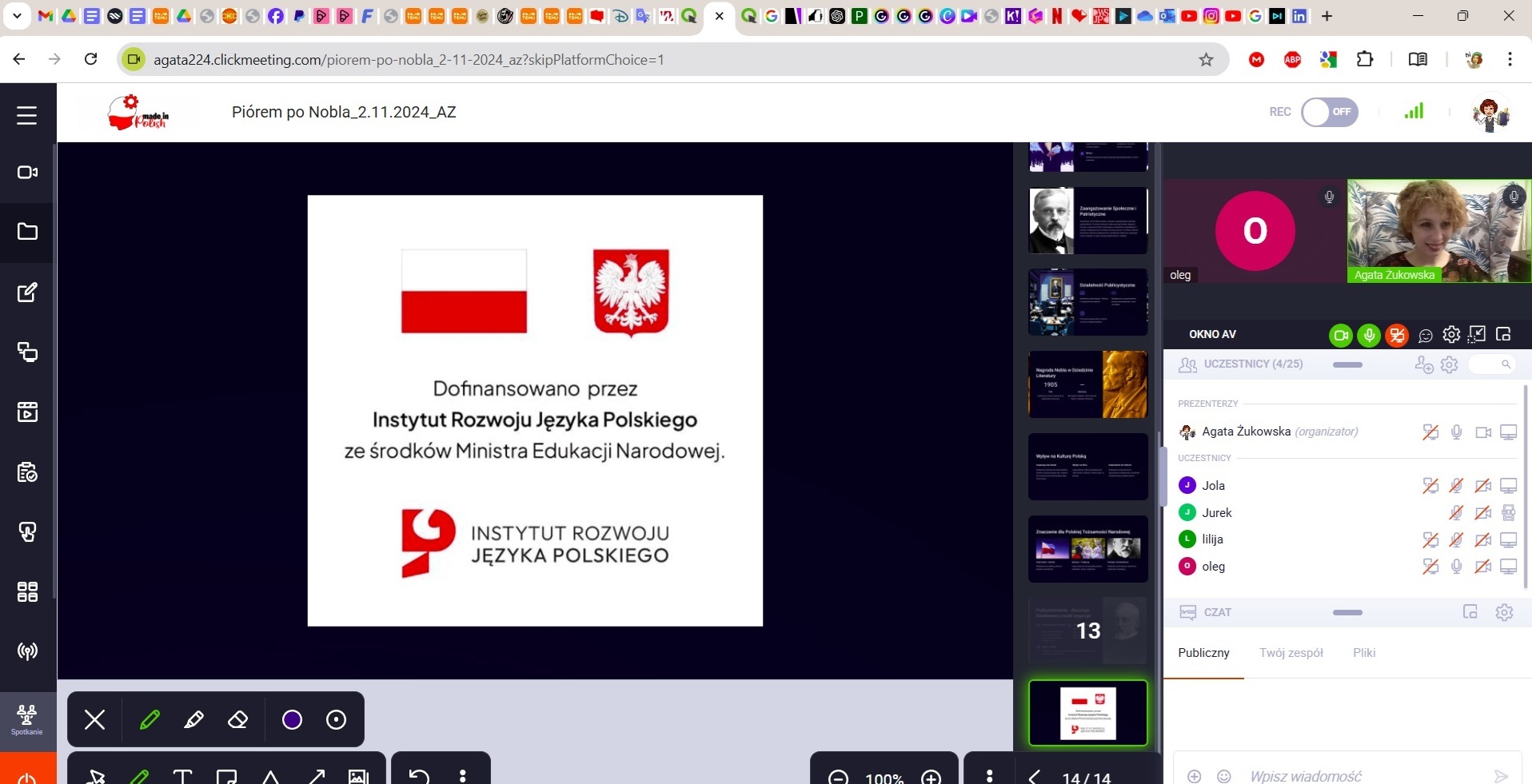The height and width of the screenshot is (784, 1532).
Task: Open presentation options beside the slide counter
Action: tap(990, 776)
